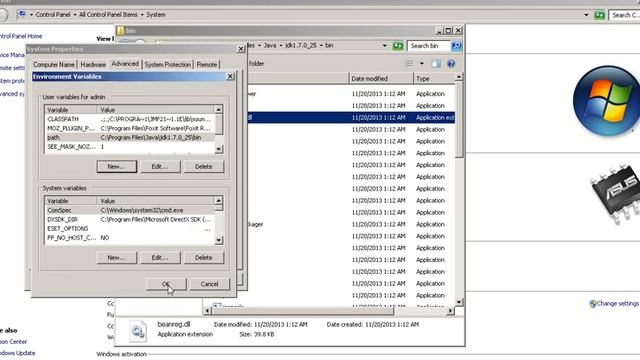Click Java in the bin address path

[x=270, y=45]
